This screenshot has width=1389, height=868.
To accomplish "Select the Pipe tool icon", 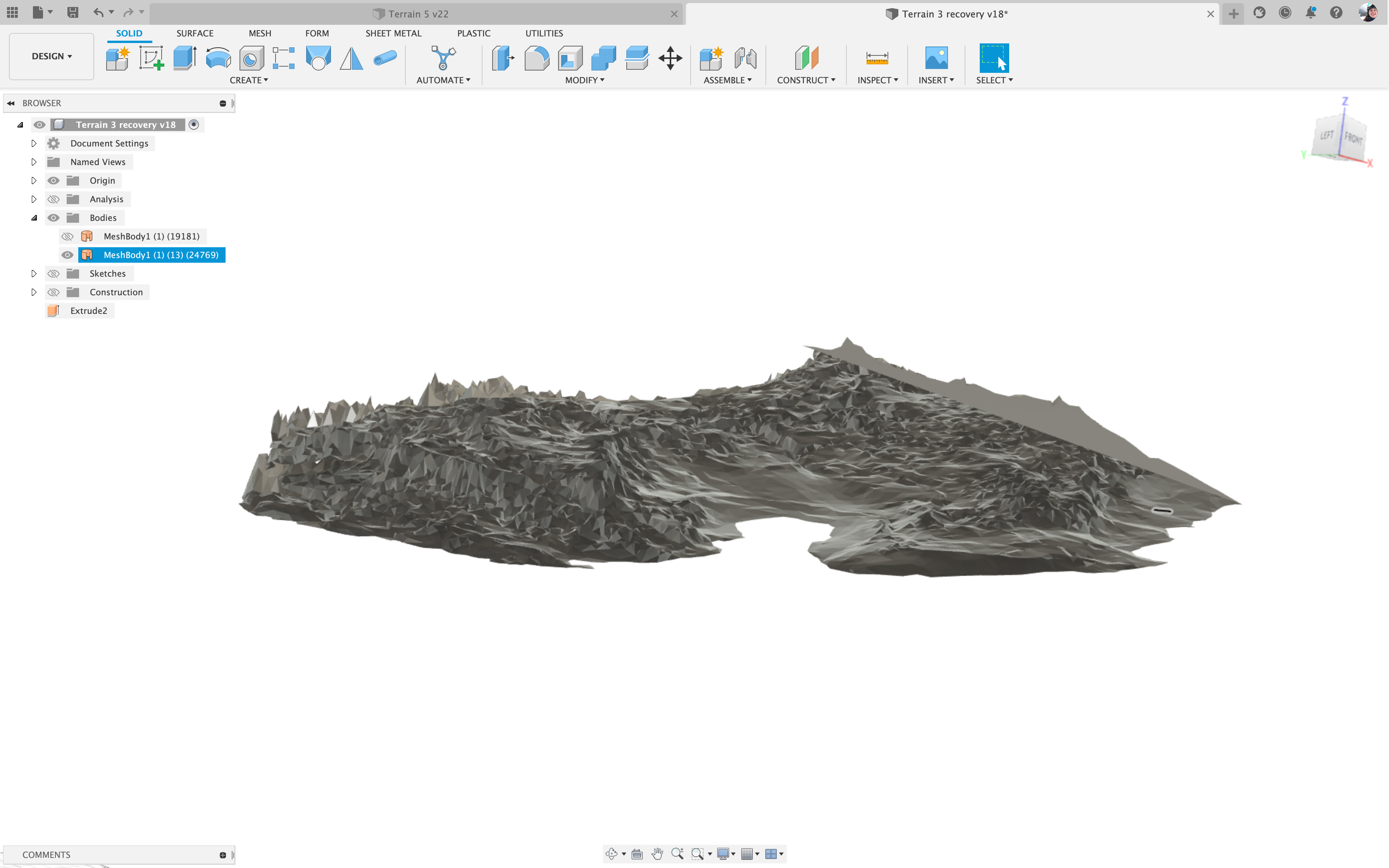I will 384,58.
